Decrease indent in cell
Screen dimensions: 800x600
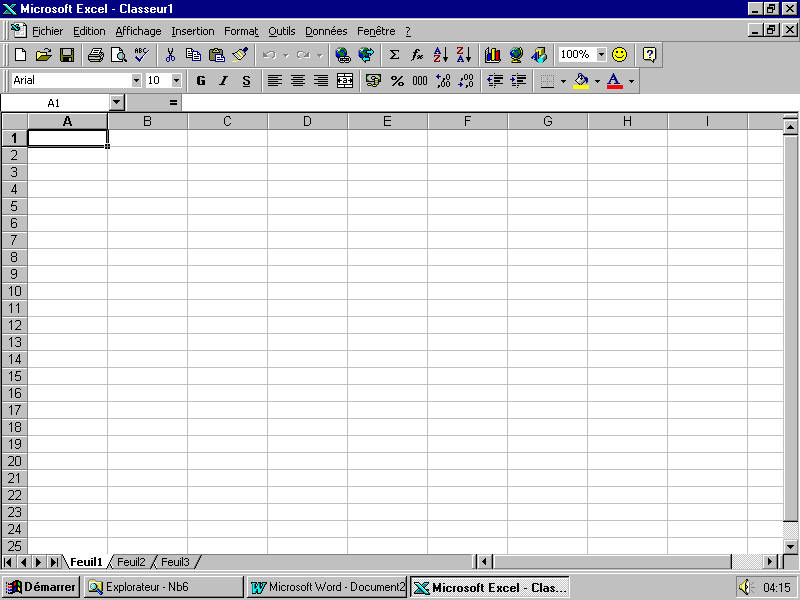click(495, 81)
